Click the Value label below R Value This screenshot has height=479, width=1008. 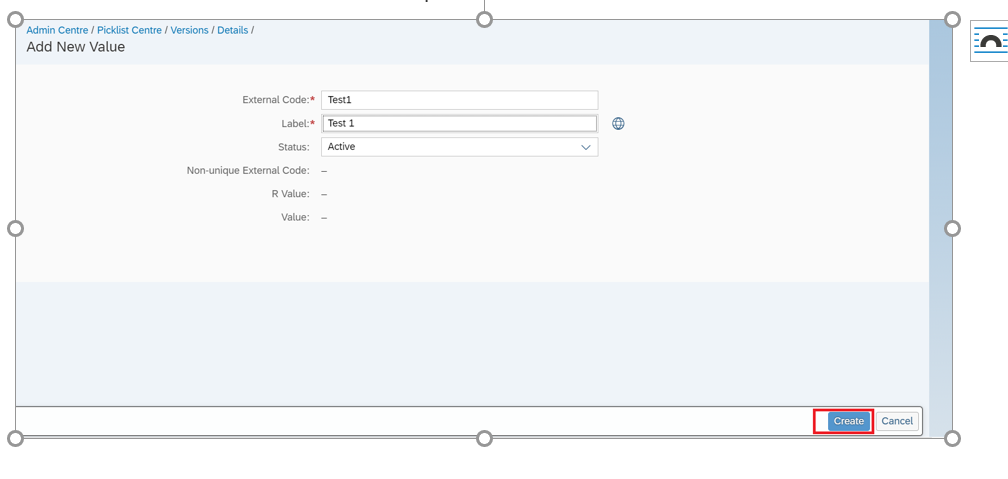pyautogui.click(x=295, y=217)
